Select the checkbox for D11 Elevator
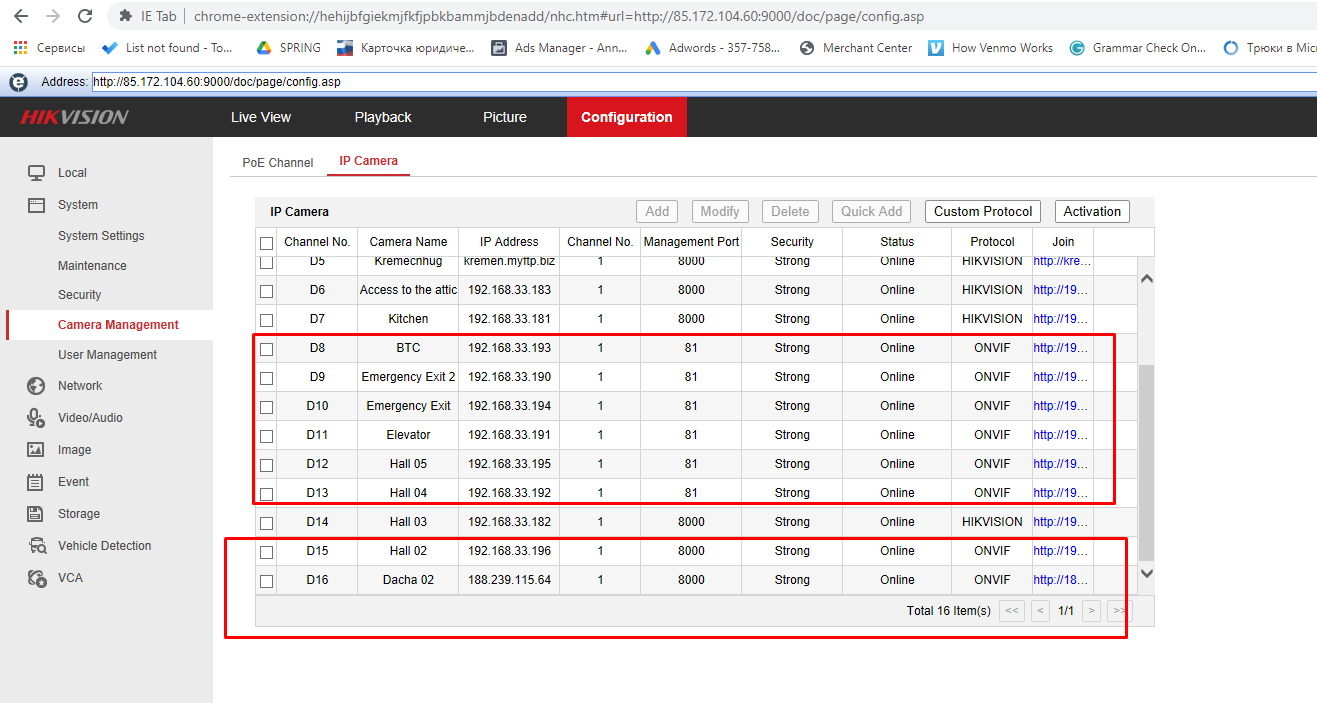This screenshot has width=1317, height=703. [x=266, y=436]
